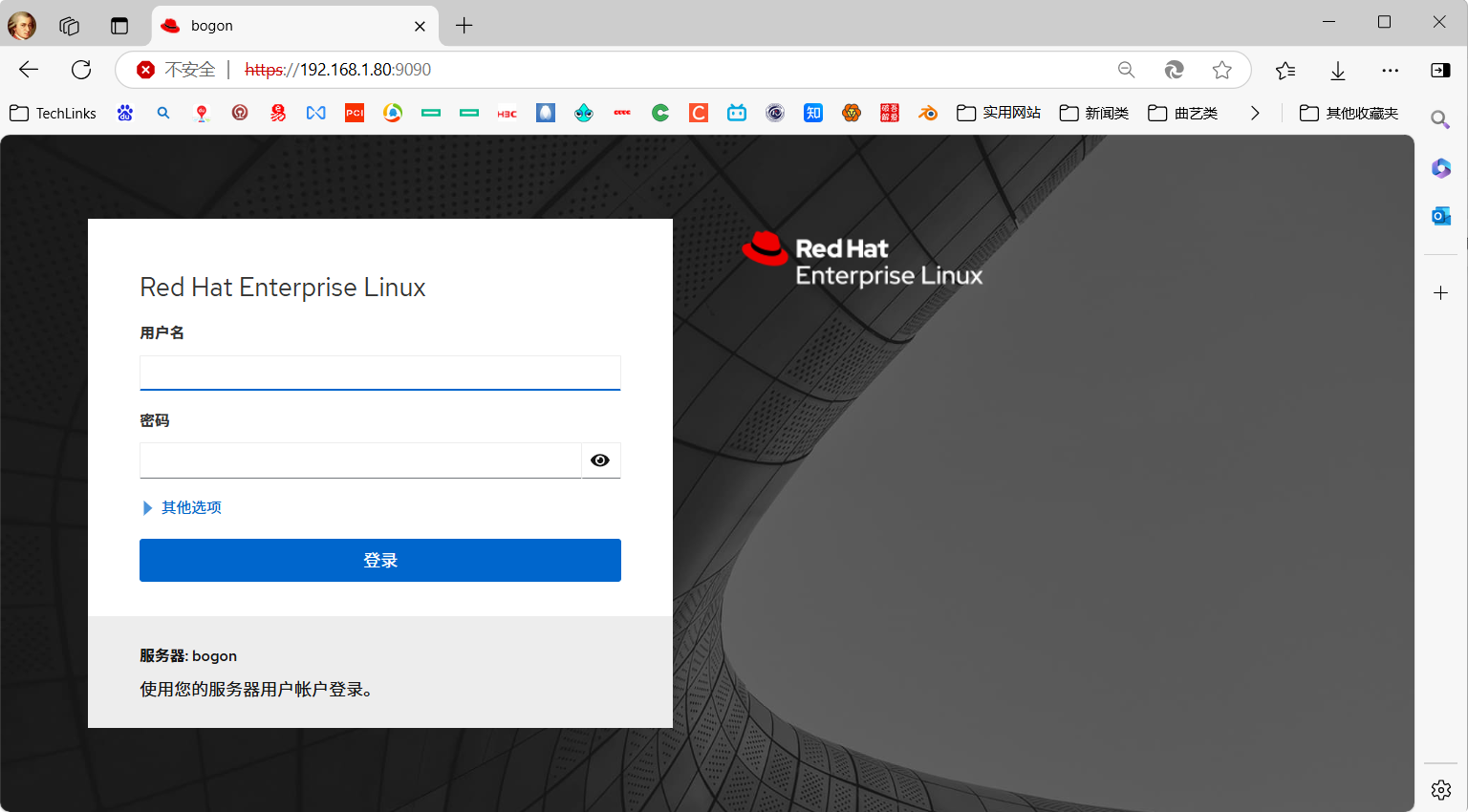The height and width of the screenshot is (812, 1468).
Task: Open the Settings and more menu
Action: coord(1391,70)
